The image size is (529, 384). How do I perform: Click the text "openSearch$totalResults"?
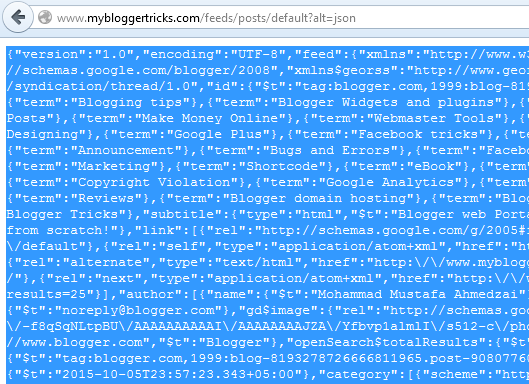386,342
